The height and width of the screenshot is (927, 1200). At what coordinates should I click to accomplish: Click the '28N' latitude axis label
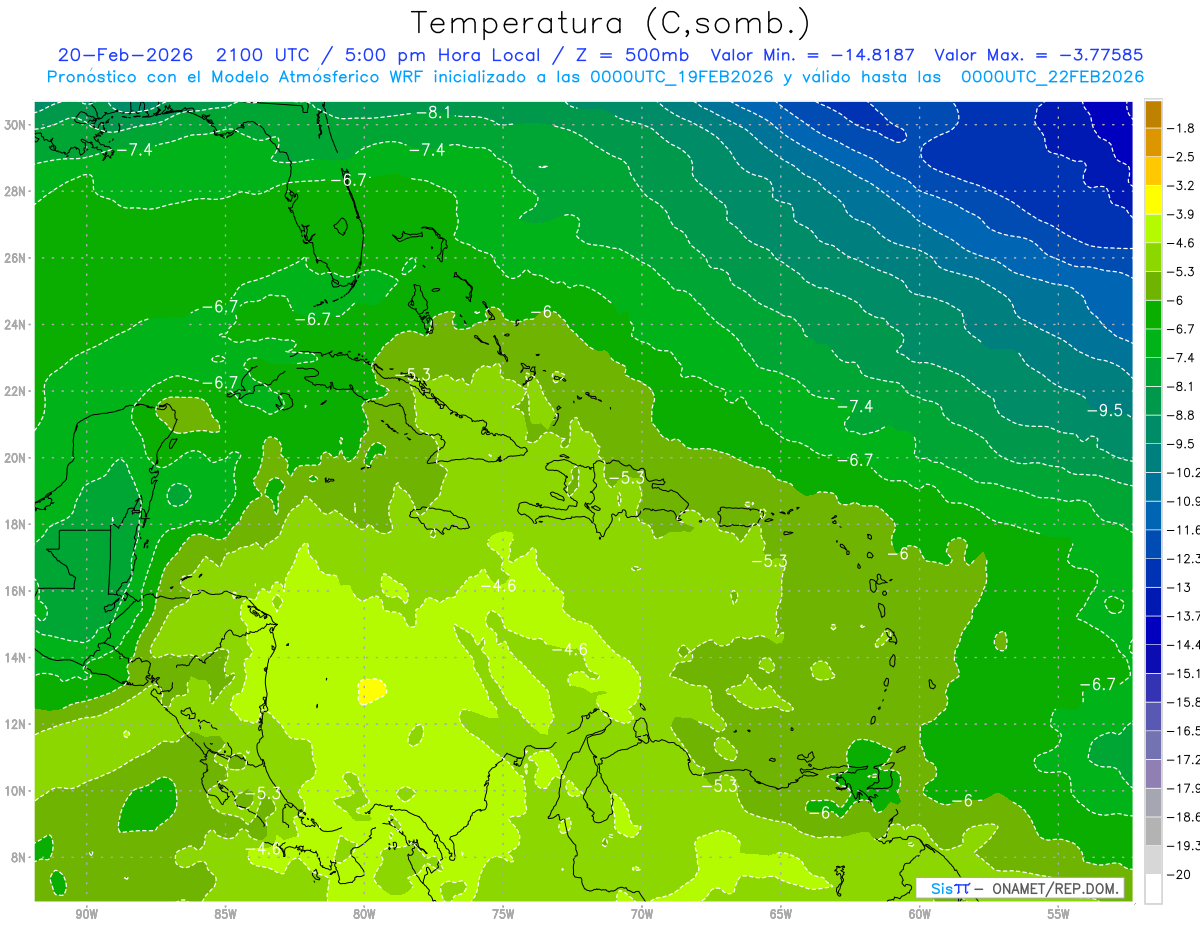click(15, 191)
